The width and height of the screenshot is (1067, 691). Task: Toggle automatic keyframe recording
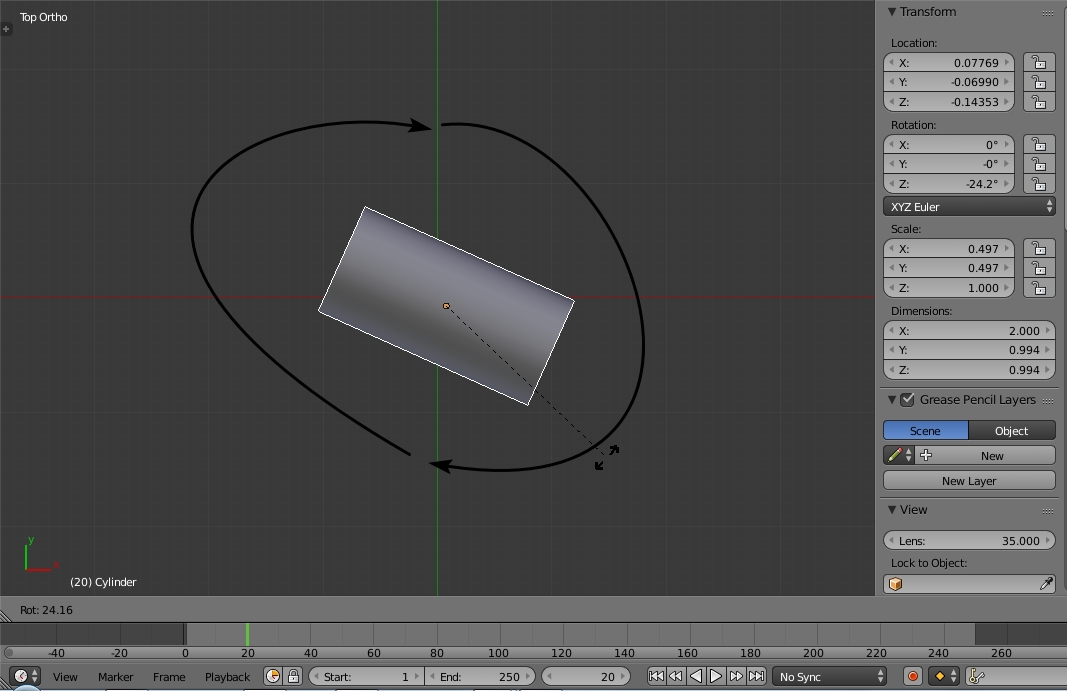(912, 676)
